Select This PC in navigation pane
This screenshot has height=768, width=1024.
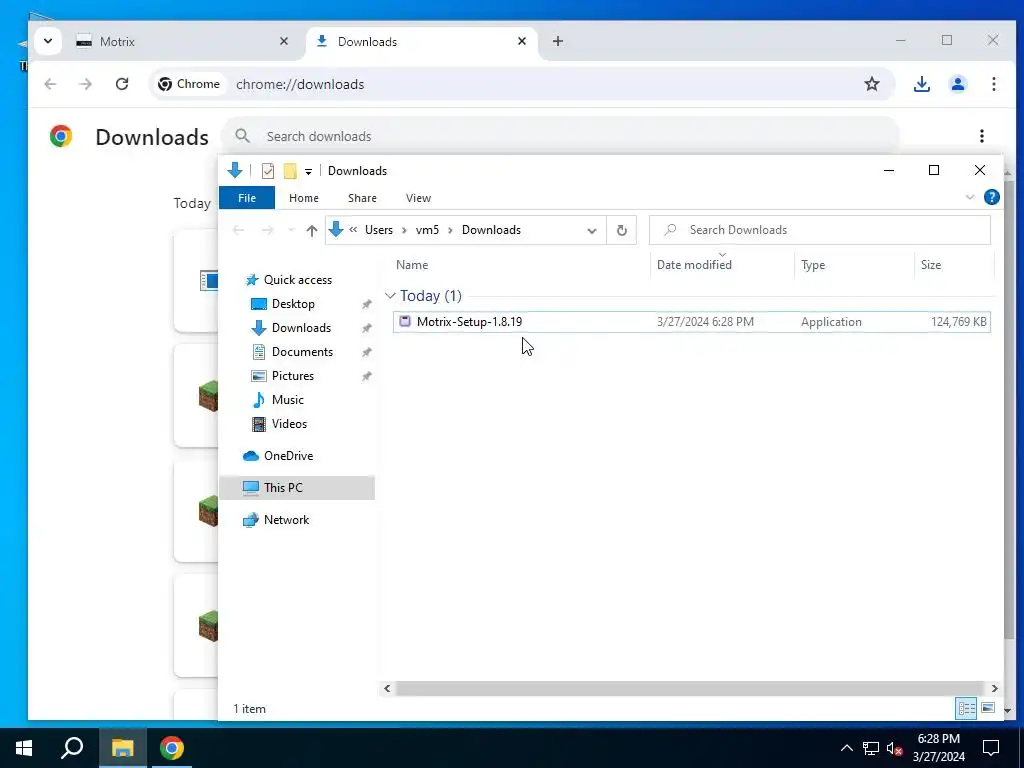click(x=297, y=488)
